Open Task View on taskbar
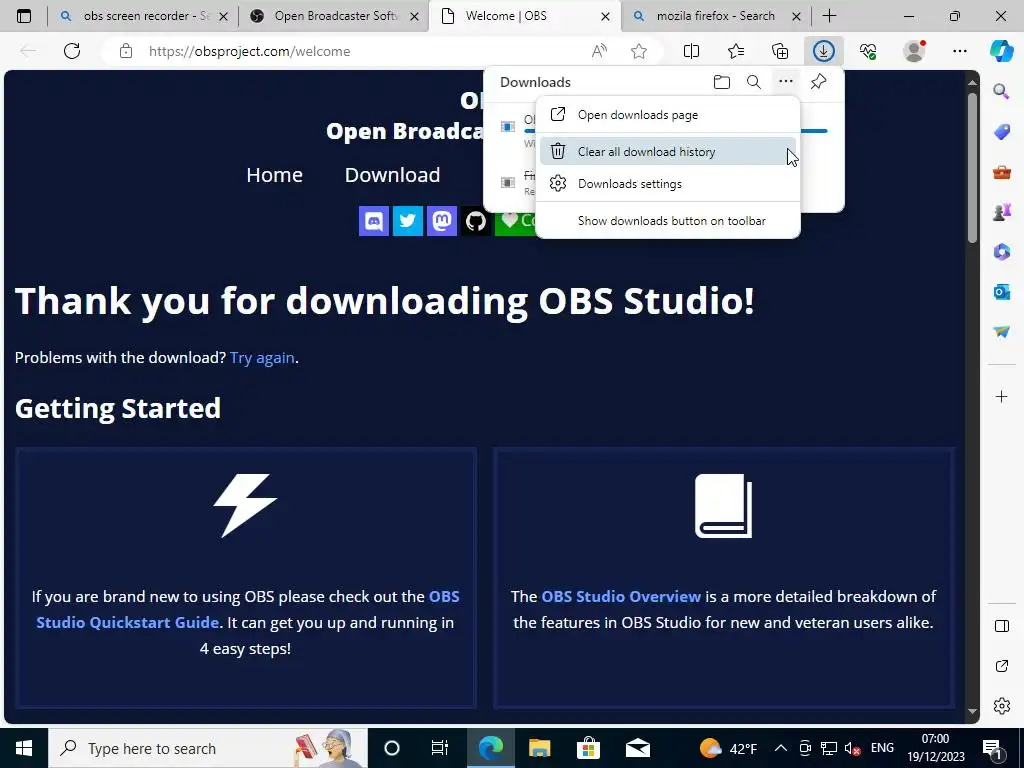The height and width of the screenshot is (768, 1024). 440,748
